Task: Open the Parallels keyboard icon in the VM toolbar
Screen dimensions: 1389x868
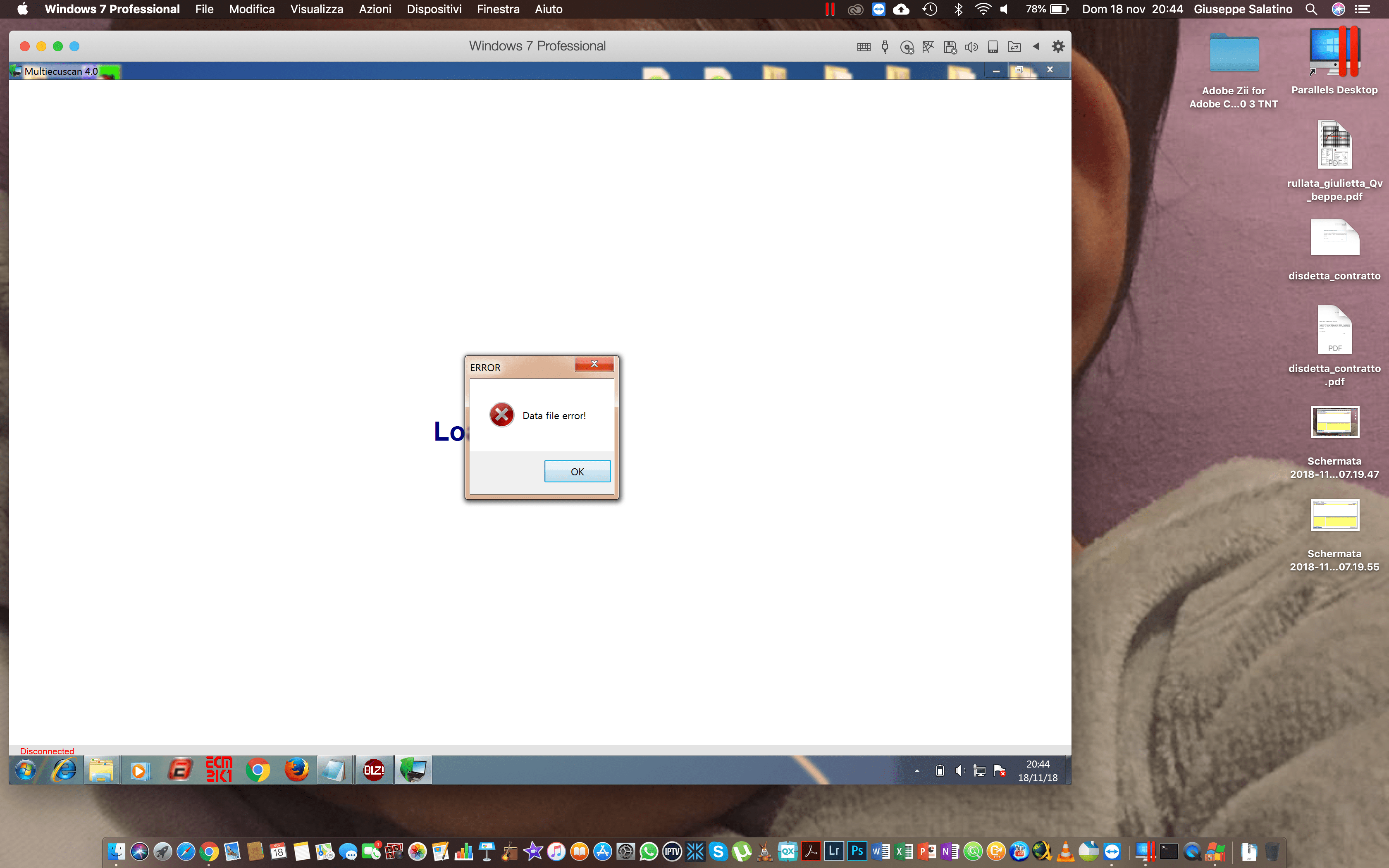Action: [863, 46]
